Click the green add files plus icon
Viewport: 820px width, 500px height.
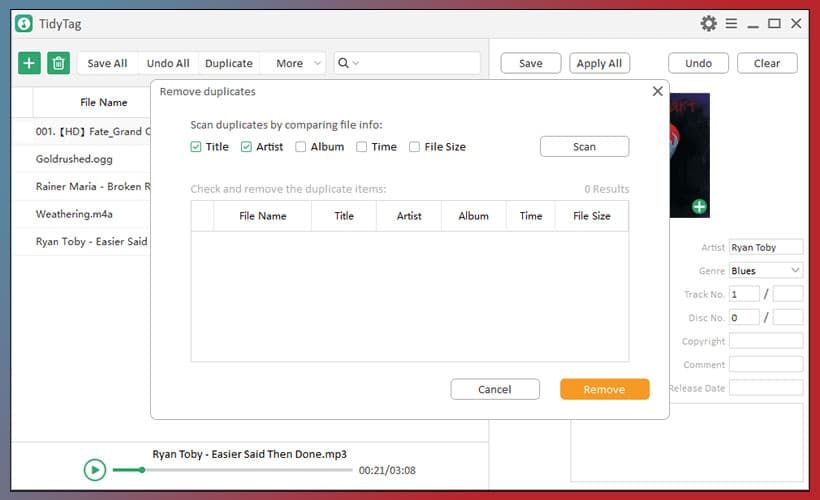[x=29, y=63]
